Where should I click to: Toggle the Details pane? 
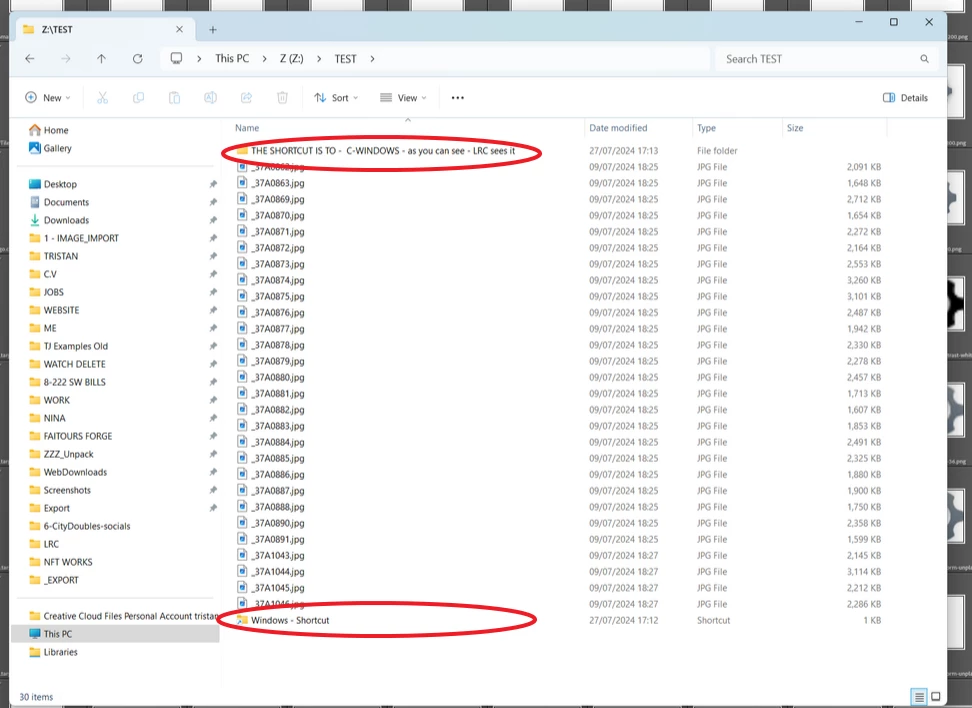click(x=905, y=97)
